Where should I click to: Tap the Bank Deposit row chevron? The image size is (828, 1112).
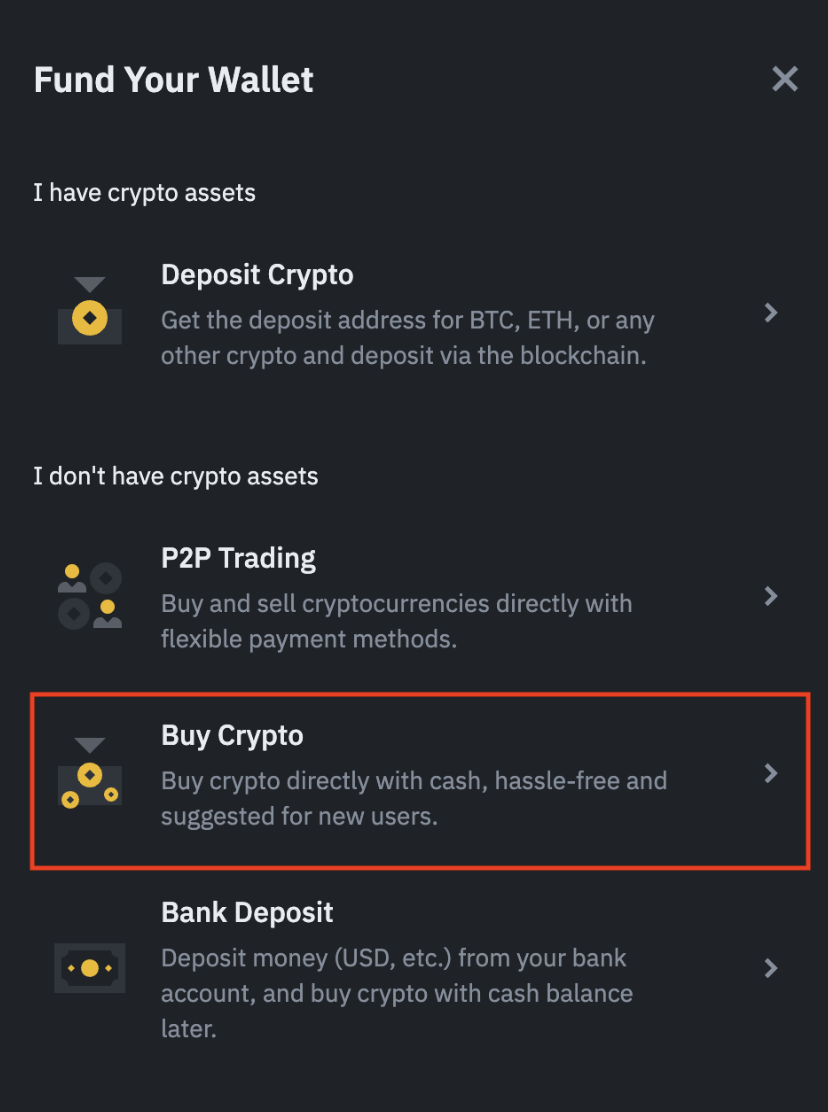click(x=771, y=968)
